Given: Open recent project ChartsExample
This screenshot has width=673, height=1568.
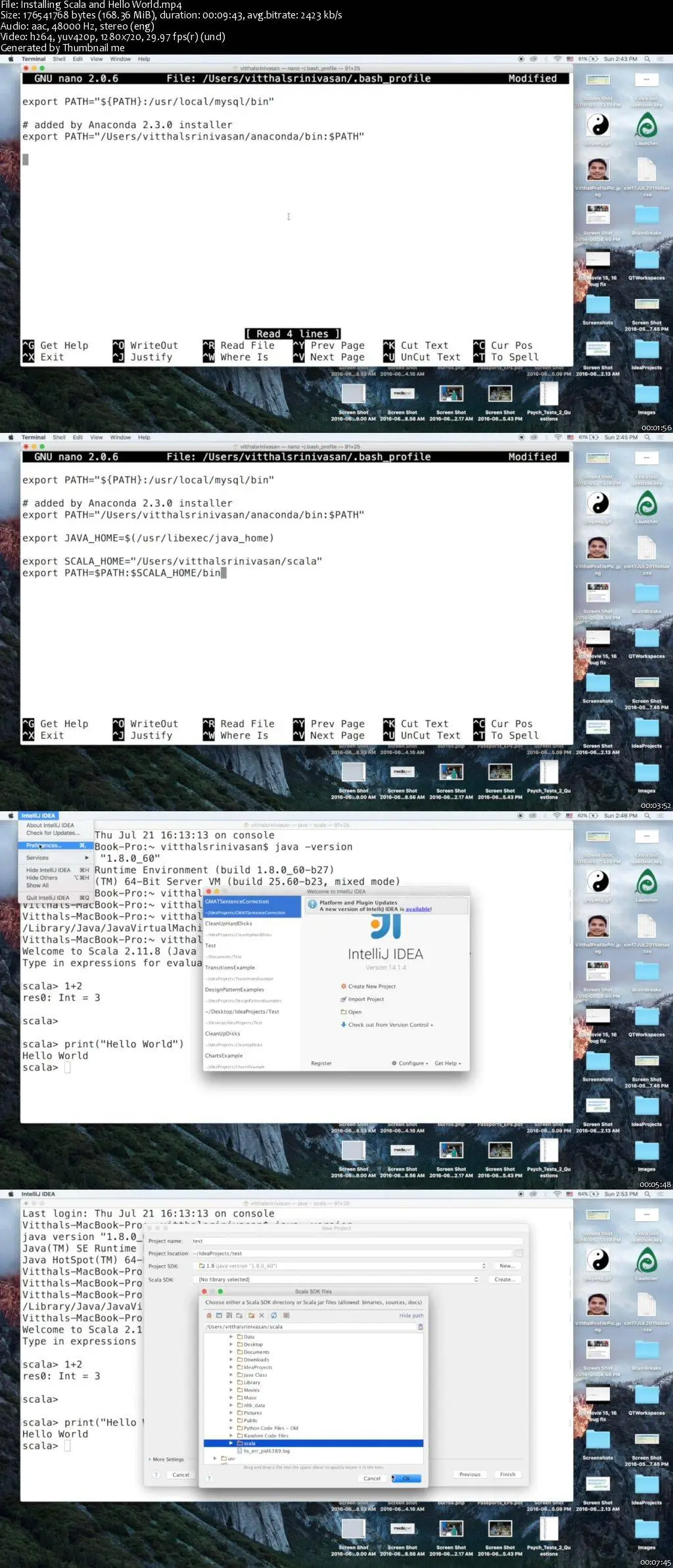Looking at the screenshot, I should pos(252,1060).
